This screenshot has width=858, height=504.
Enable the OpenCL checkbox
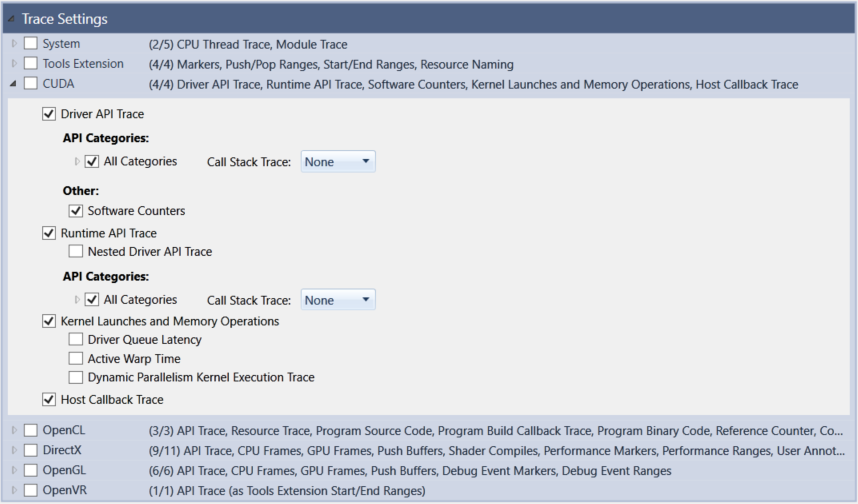[31, 430]
